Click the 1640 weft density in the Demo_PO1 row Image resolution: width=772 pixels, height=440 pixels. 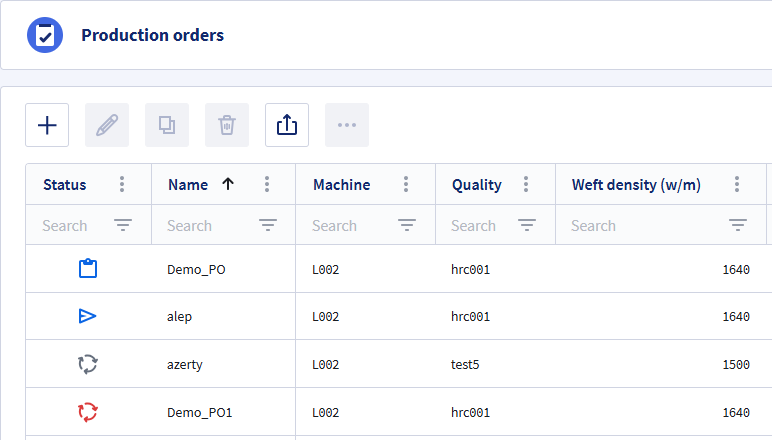click(x=736, y=412)
